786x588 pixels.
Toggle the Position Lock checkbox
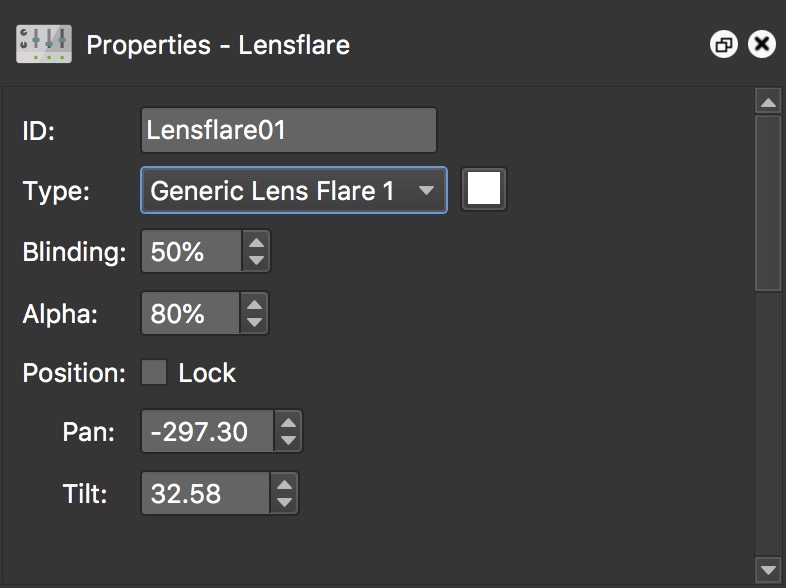(x=154, y=373)
